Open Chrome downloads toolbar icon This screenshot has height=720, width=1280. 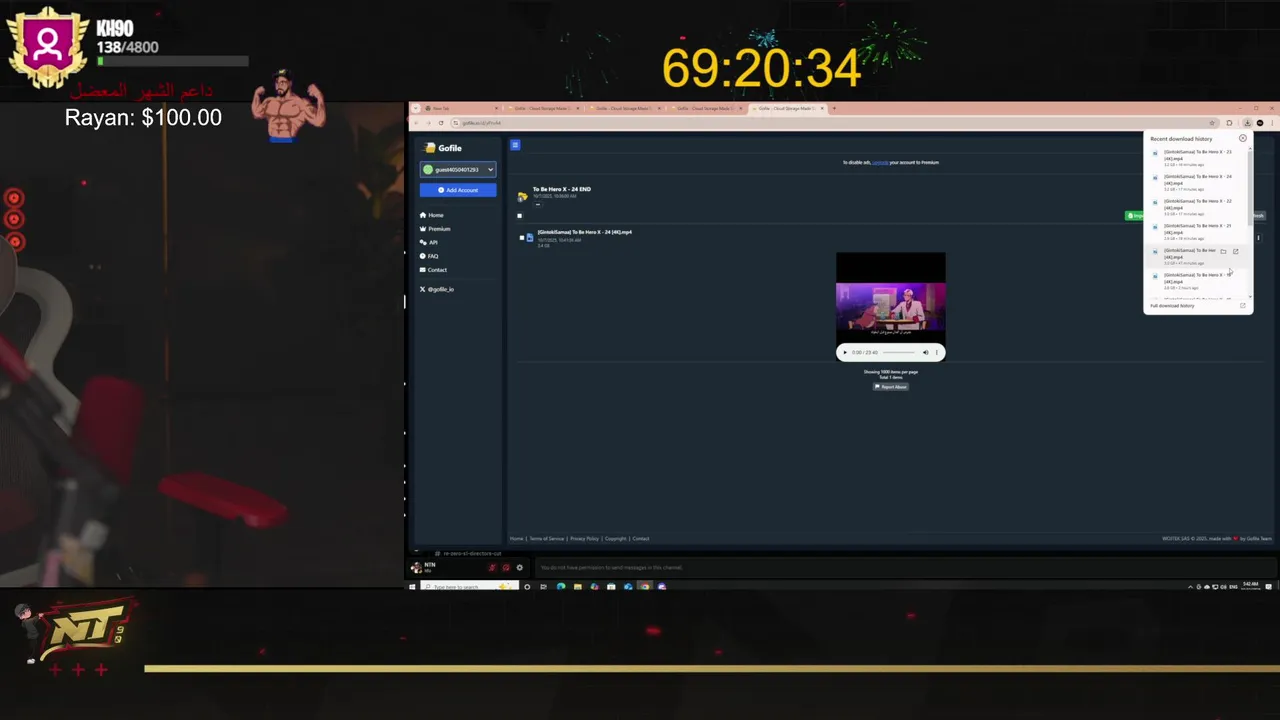pos(1247,123)
